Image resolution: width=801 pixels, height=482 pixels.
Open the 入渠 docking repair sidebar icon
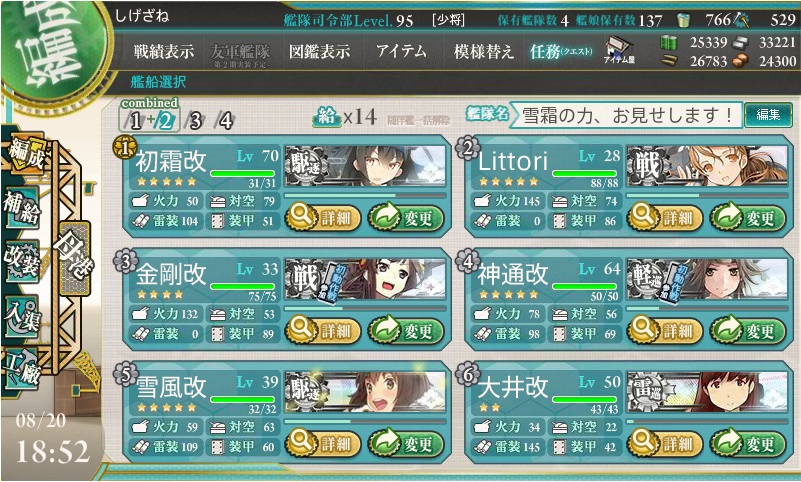(21, 316)
